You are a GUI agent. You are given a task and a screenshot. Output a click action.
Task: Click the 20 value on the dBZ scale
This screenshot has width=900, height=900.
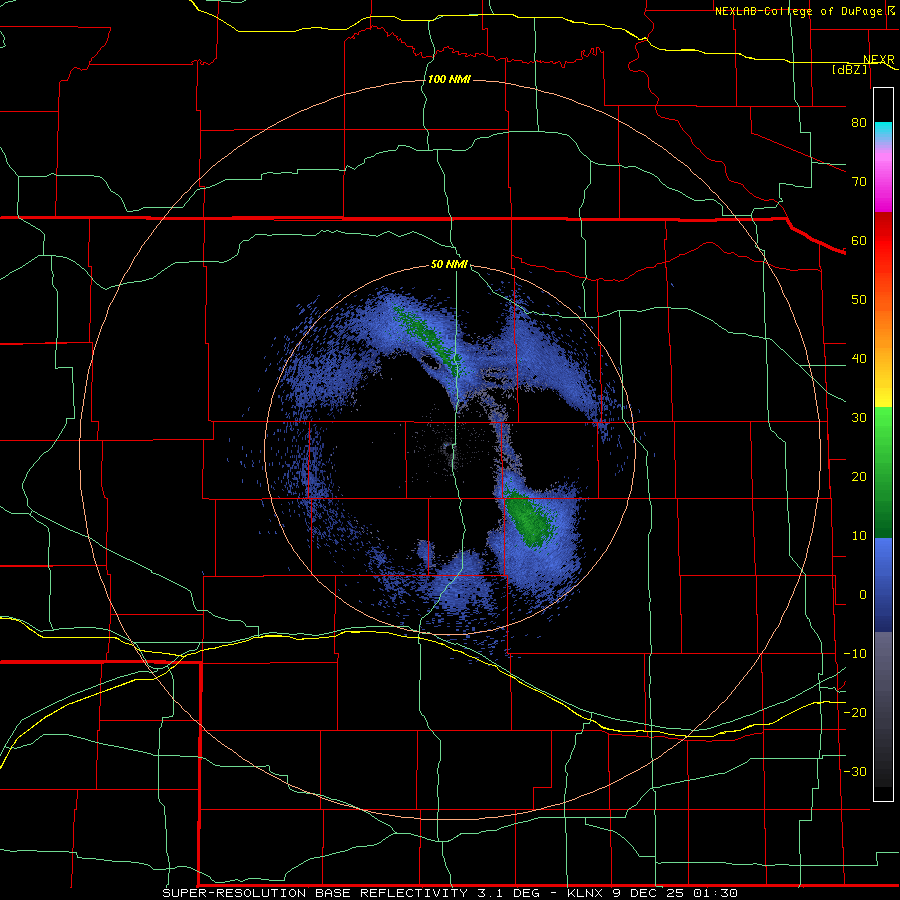click(x=859, y=476)
